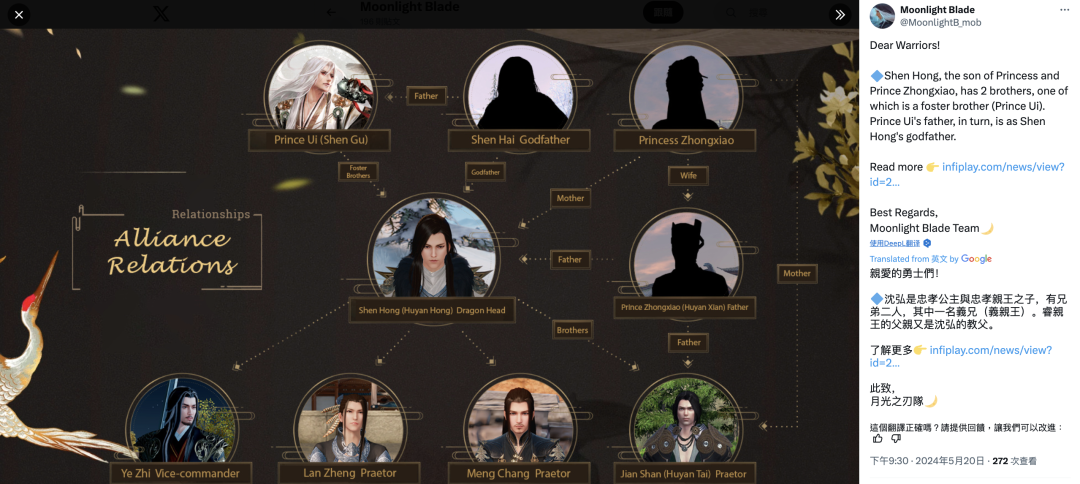The image size is (1080, 484).
Task: Click the 'Translated from 英文 by' text
Action: point(914,259)
